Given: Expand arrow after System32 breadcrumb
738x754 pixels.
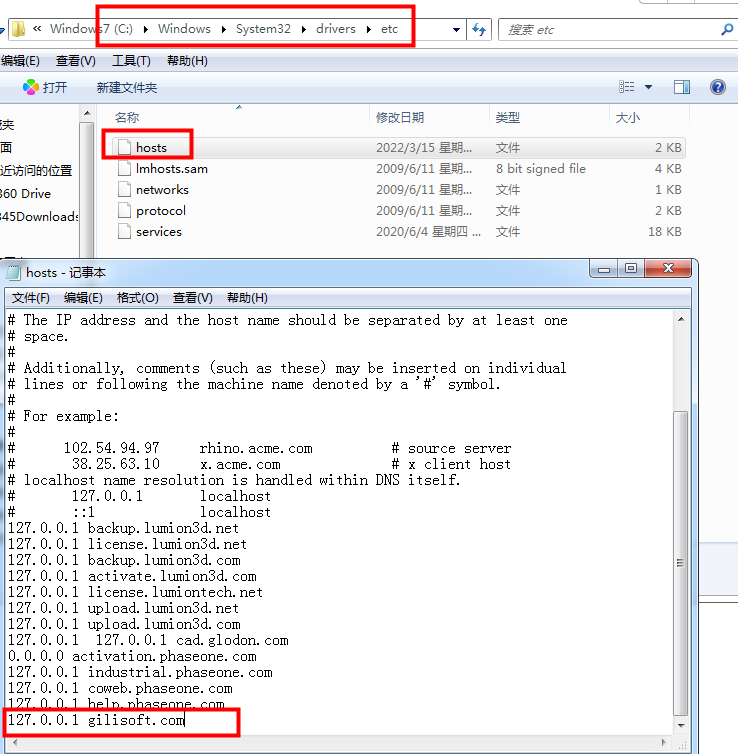Looking at the screenshot, I should point(304,29).
